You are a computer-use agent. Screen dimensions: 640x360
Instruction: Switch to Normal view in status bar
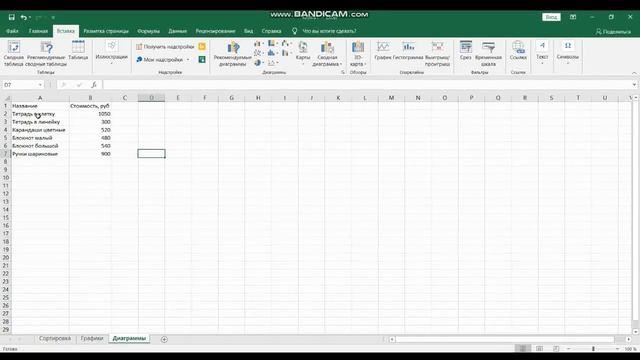[x=522, y=349]
